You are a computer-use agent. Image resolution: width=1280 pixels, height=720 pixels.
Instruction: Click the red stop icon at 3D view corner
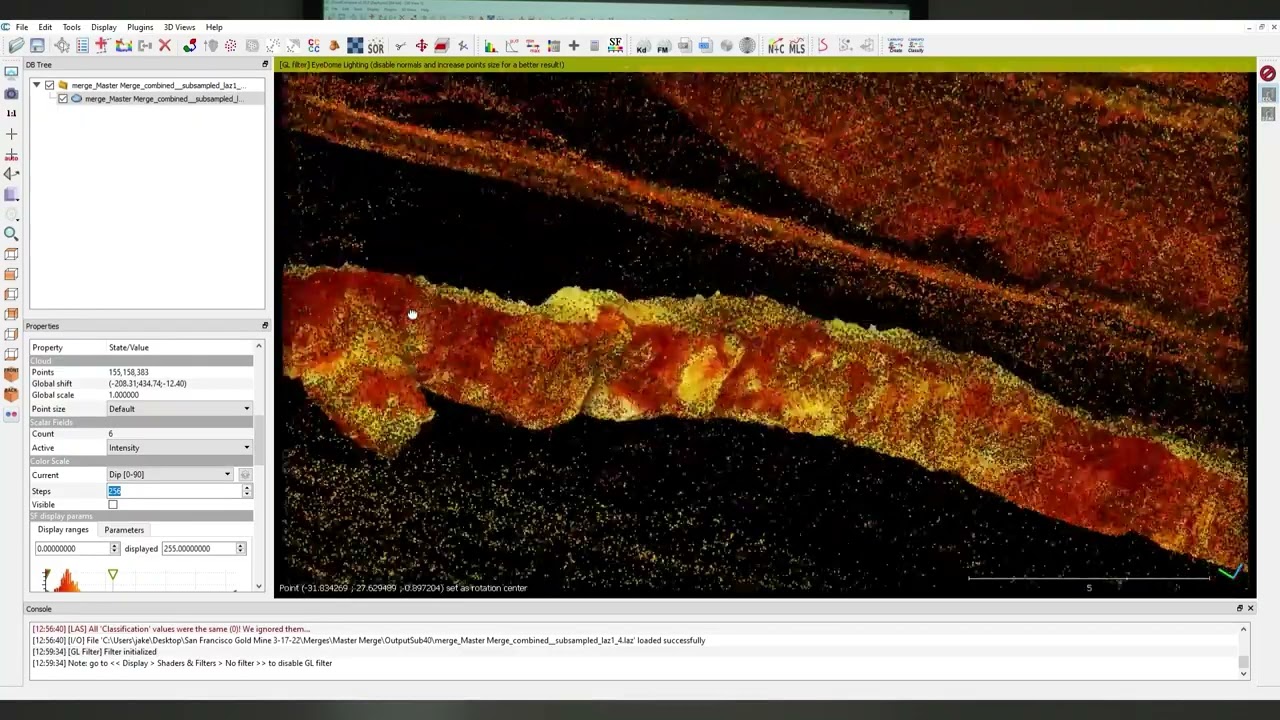click(1267, 74)
